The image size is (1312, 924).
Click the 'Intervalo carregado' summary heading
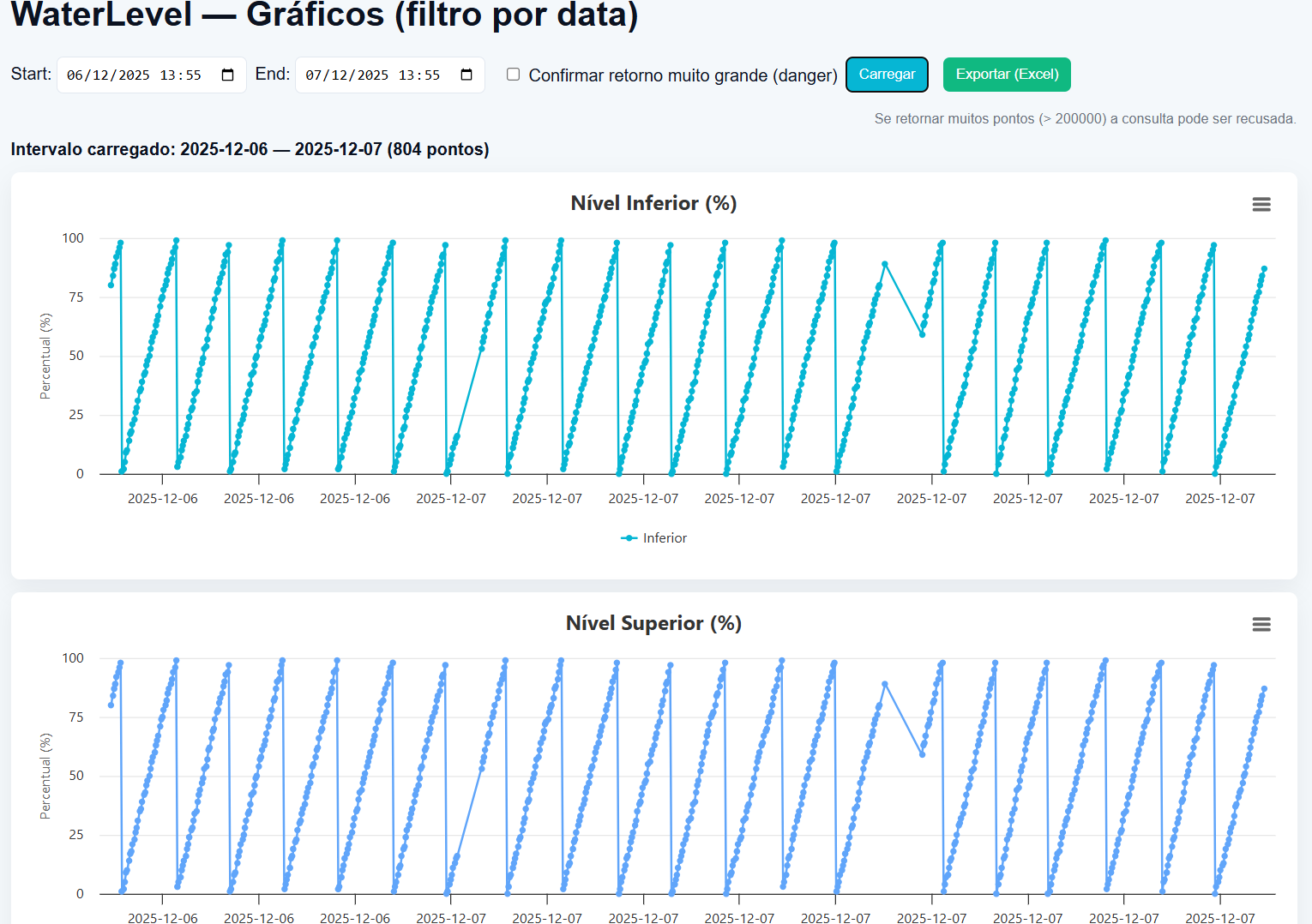click(x=250, y=149)
